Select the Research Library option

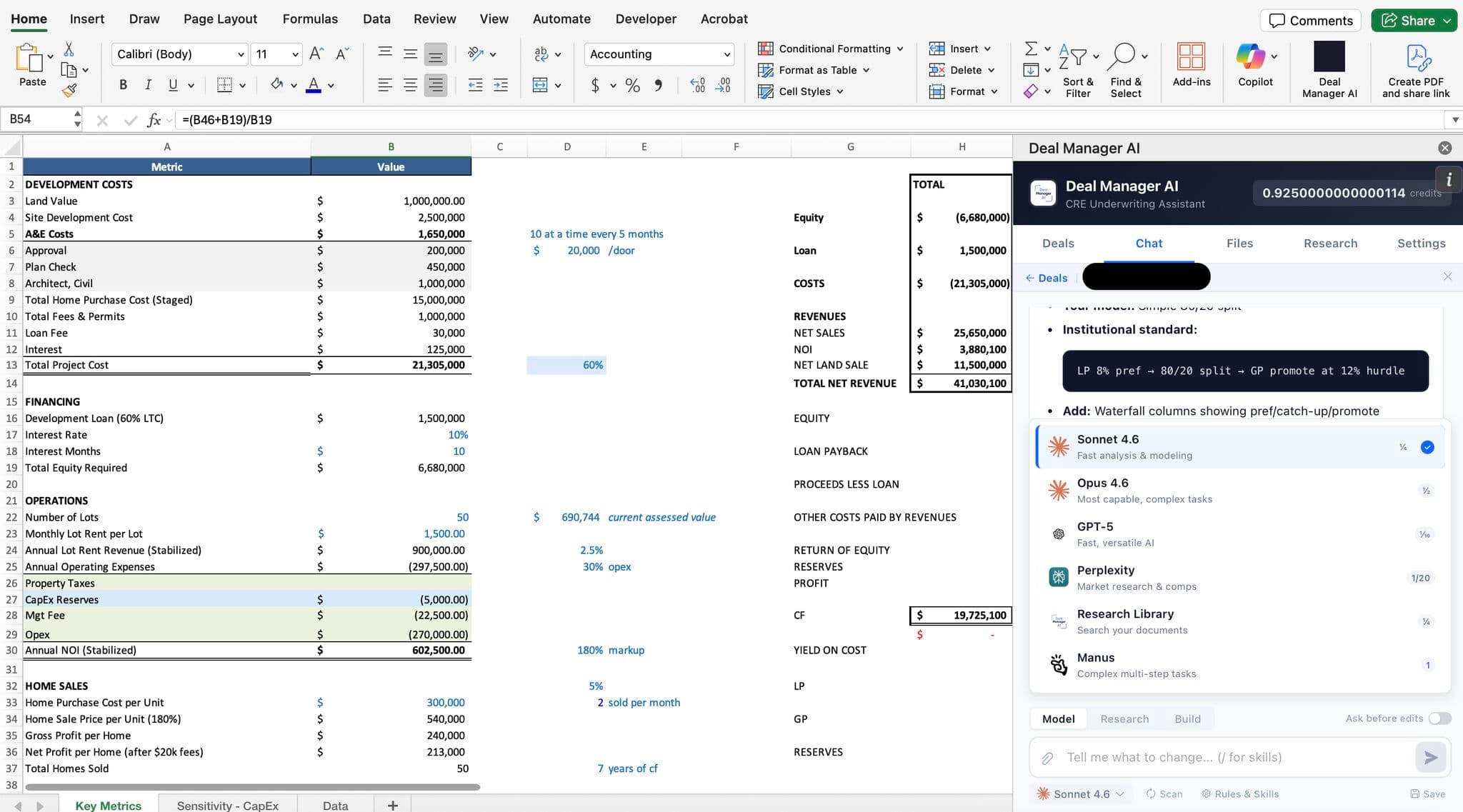pyautogui.click(x=1240, y=621)
